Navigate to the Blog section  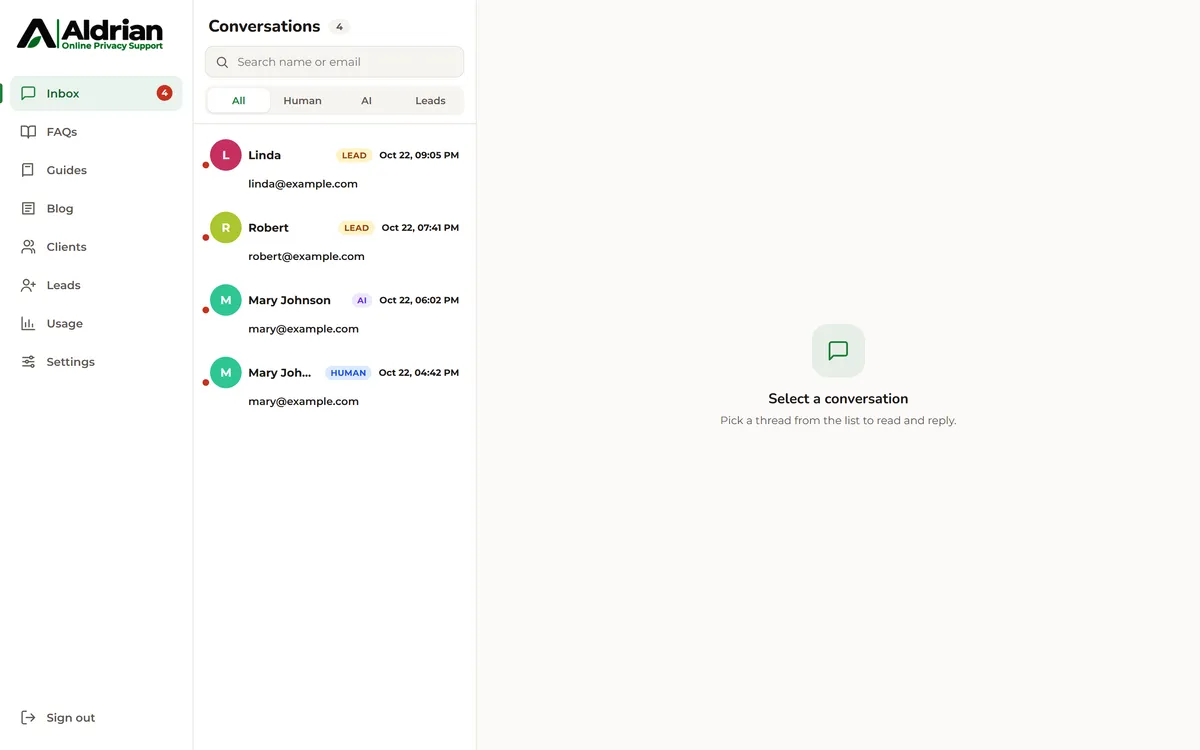96,209
